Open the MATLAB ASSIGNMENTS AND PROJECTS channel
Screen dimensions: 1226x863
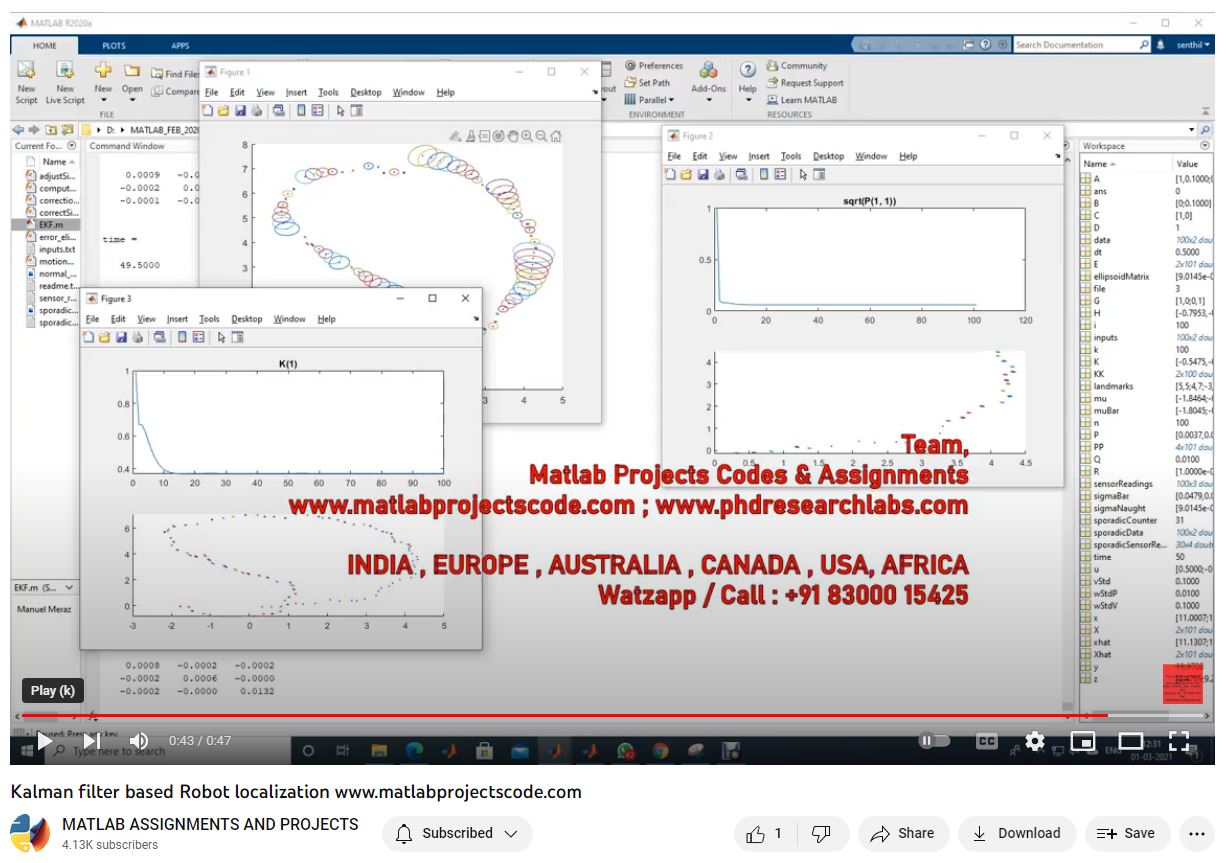click(210, 824)
